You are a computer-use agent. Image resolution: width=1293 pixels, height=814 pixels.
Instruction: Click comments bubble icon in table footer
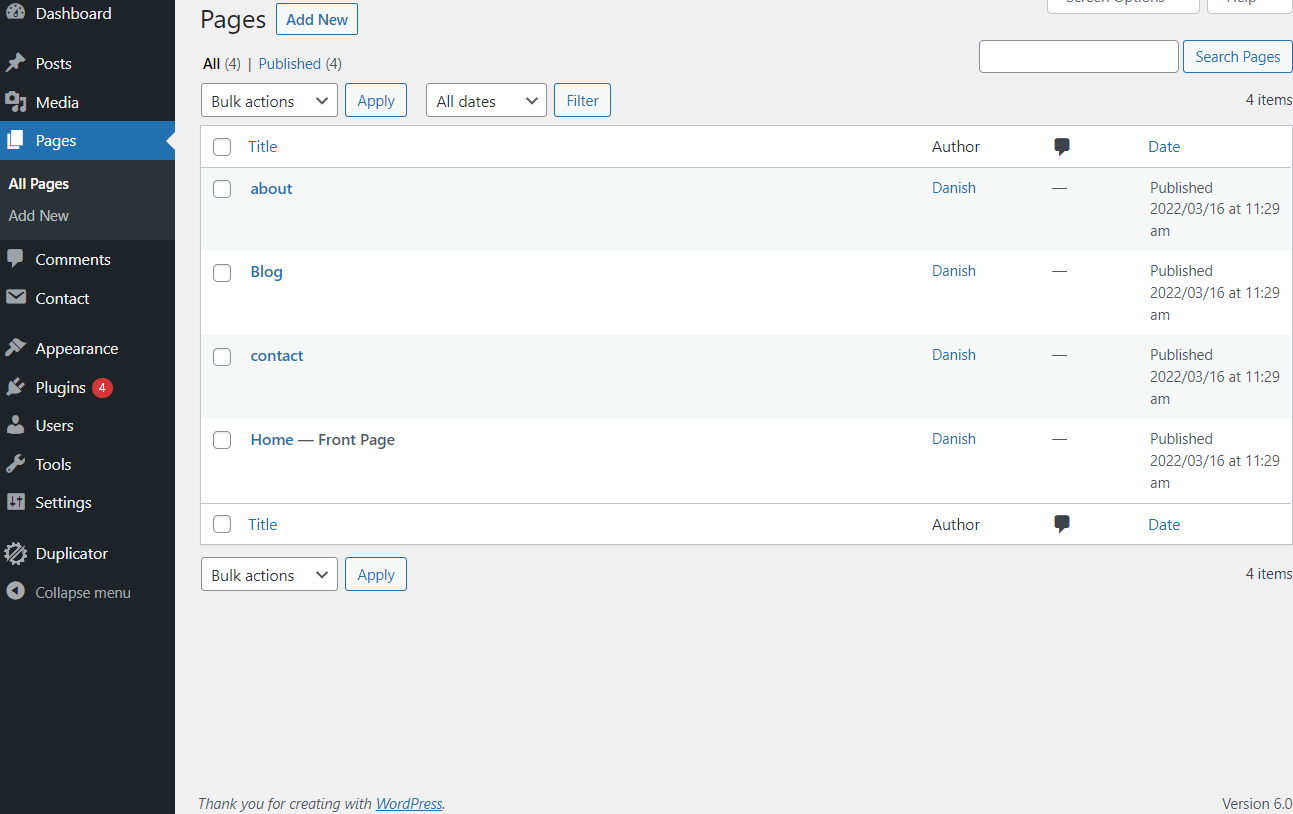1062,525
